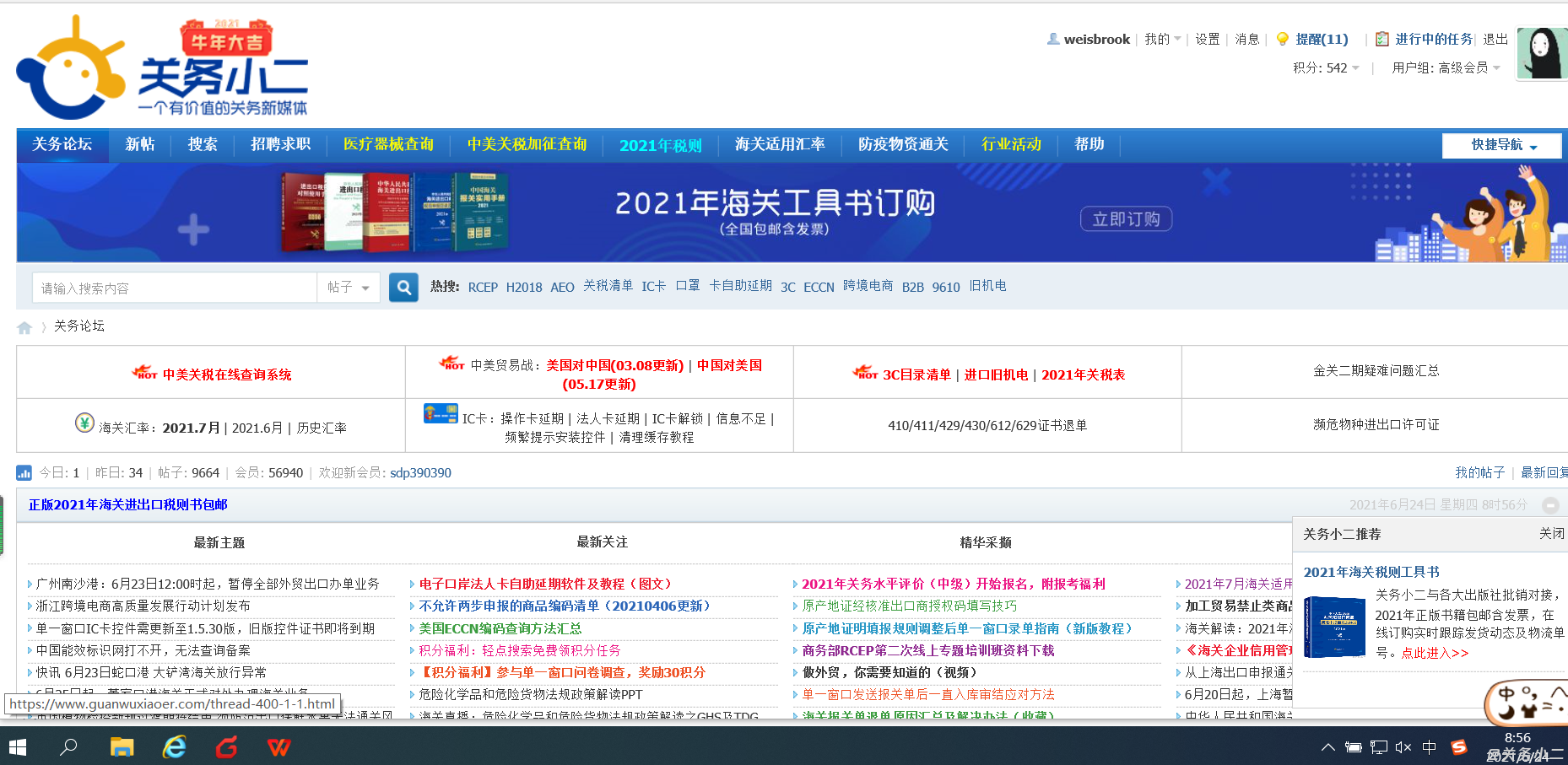Expand the 积分: 542 dropdown
The width and height of the screenshot is (1568, 765).
[x=1326, y=67]
